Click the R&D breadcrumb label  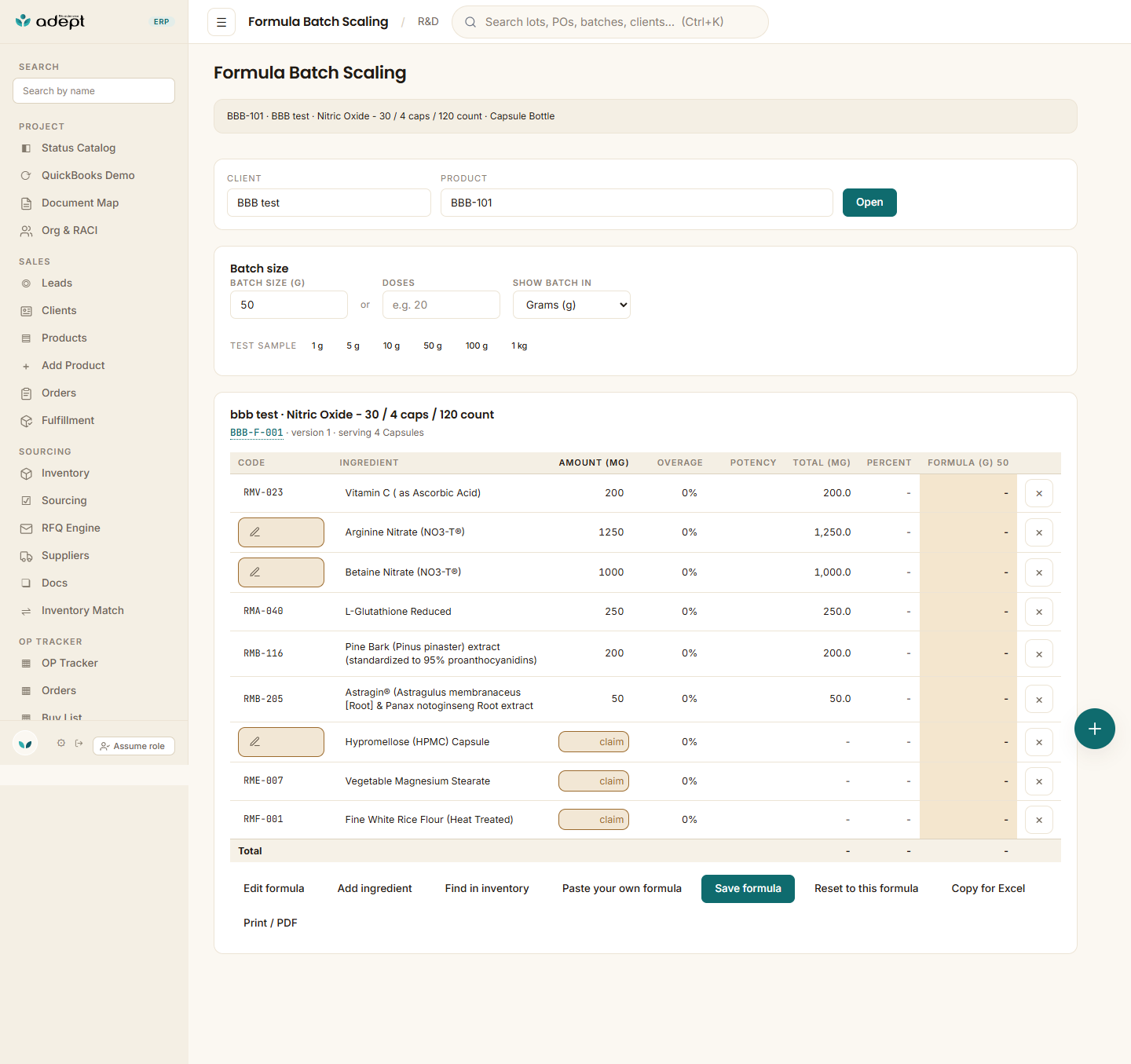(428, 22)
